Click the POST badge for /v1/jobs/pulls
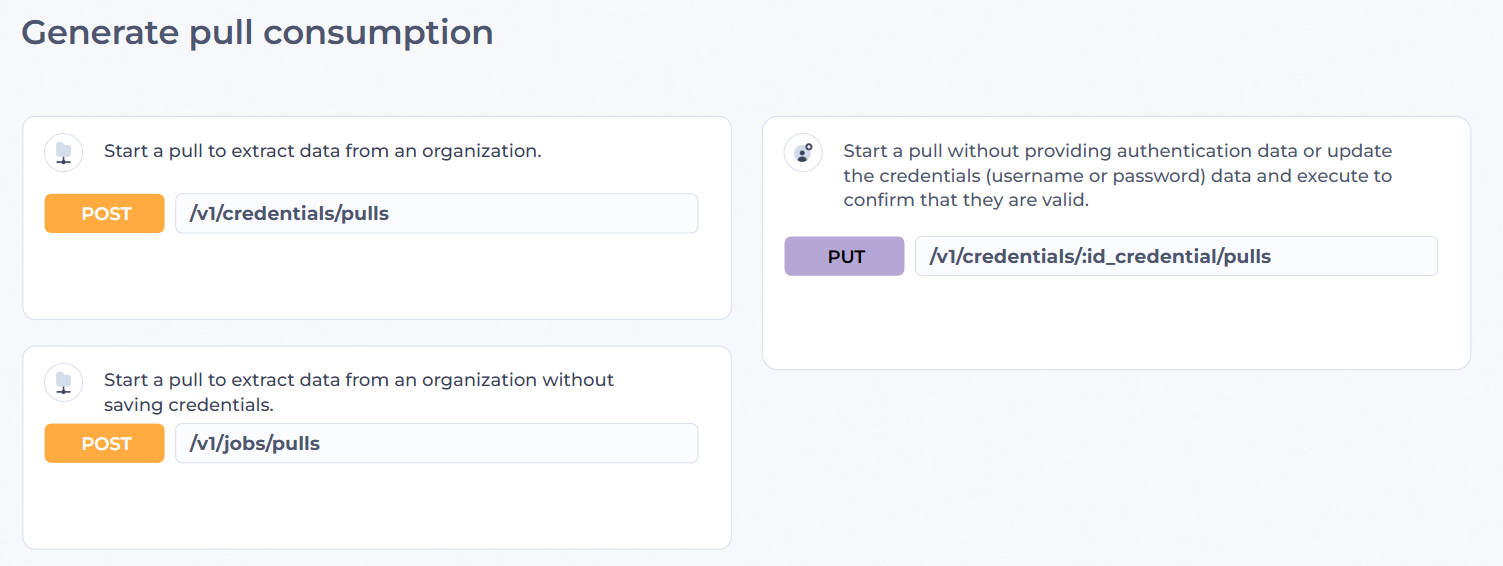This screenshot has height=566, width=1503. 104,443
